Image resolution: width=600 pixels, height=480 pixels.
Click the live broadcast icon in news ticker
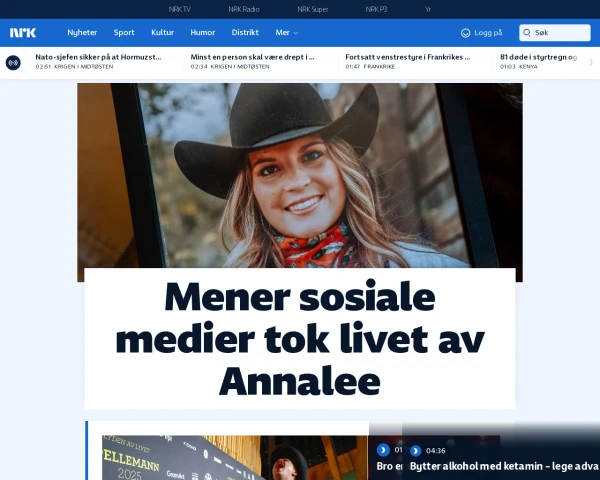click(13, 62)
